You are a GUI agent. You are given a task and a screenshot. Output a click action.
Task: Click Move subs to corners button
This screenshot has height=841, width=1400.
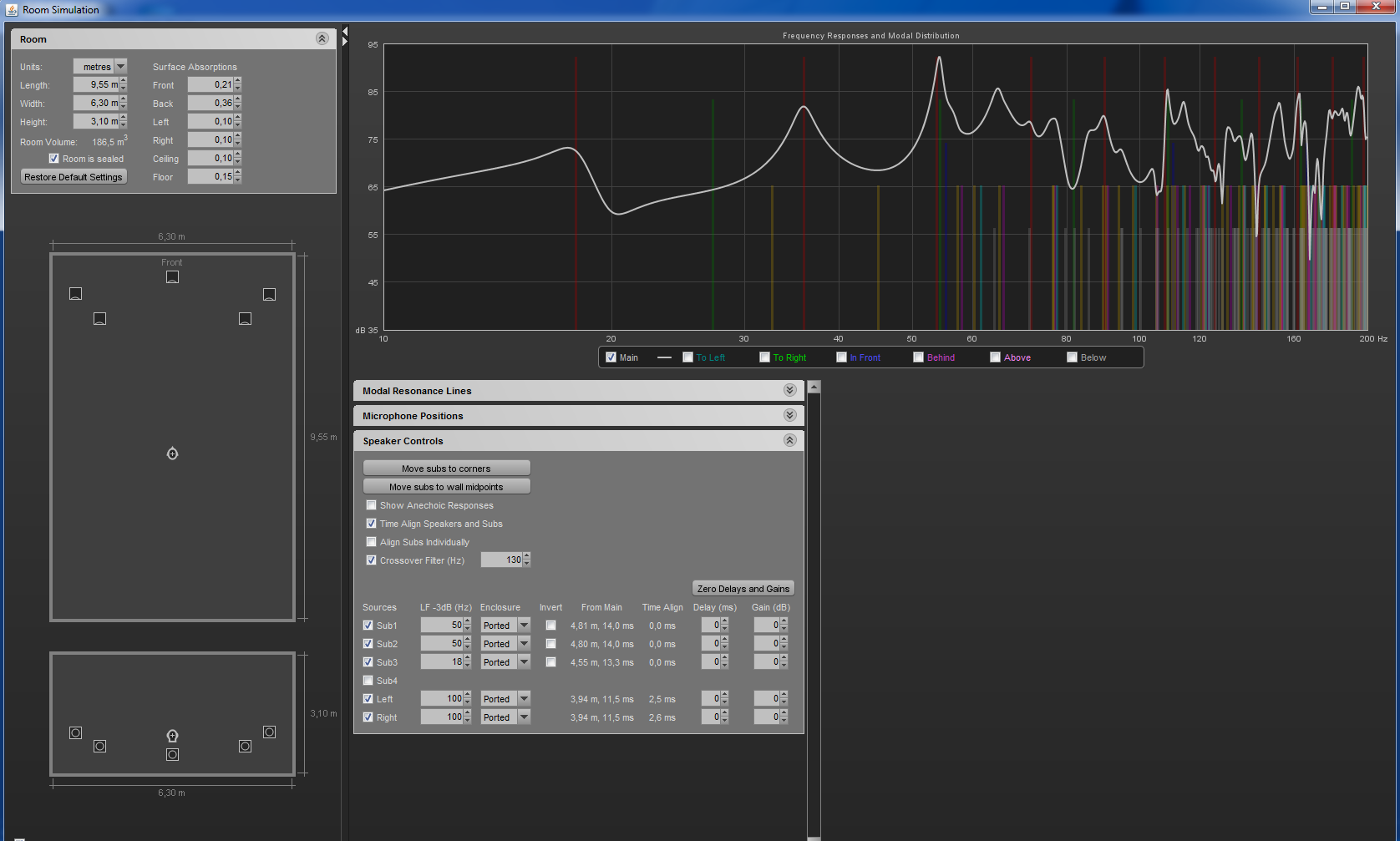click(446, 469)
